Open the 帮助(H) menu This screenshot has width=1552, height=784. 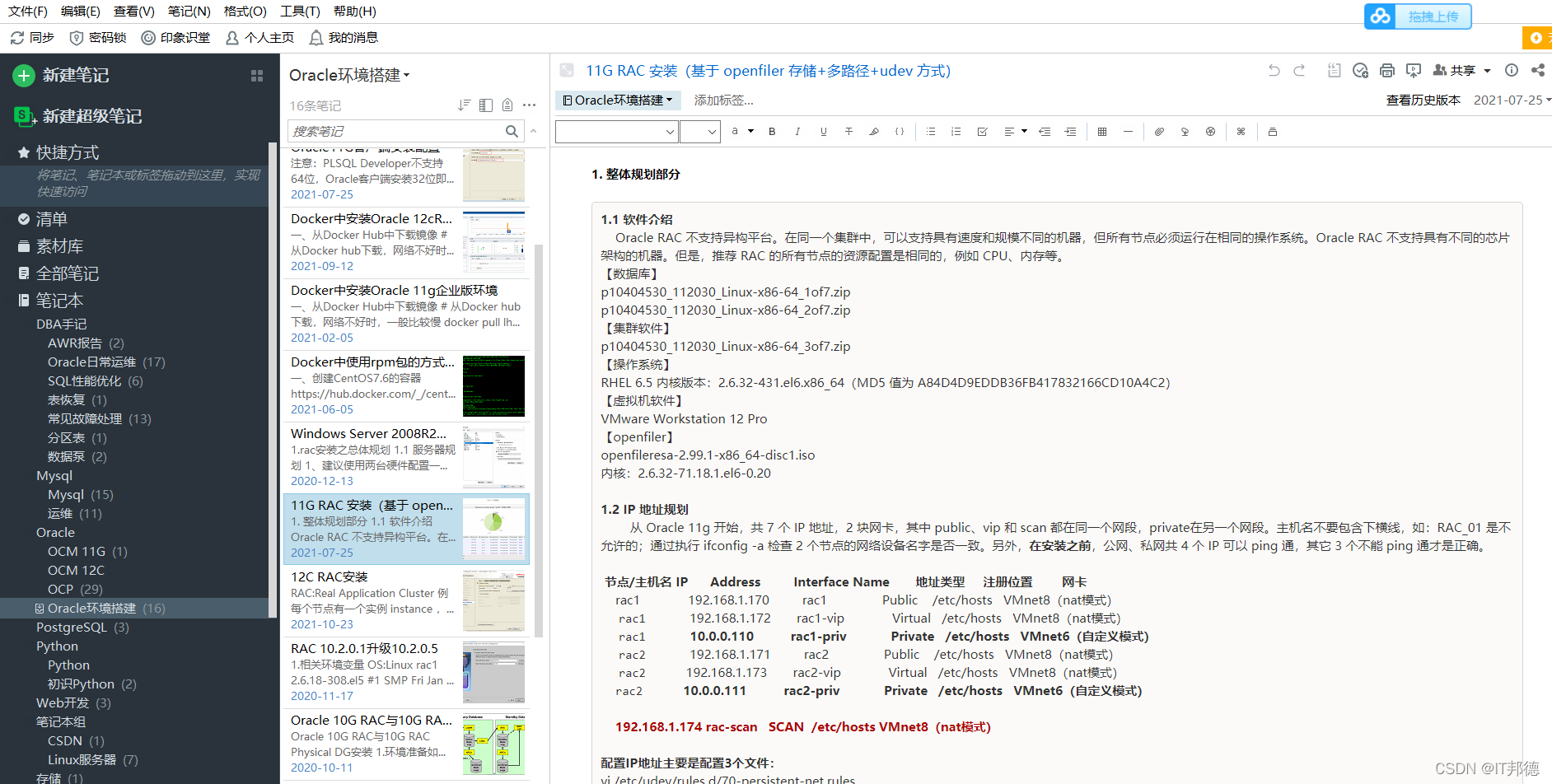coord(355,12)
